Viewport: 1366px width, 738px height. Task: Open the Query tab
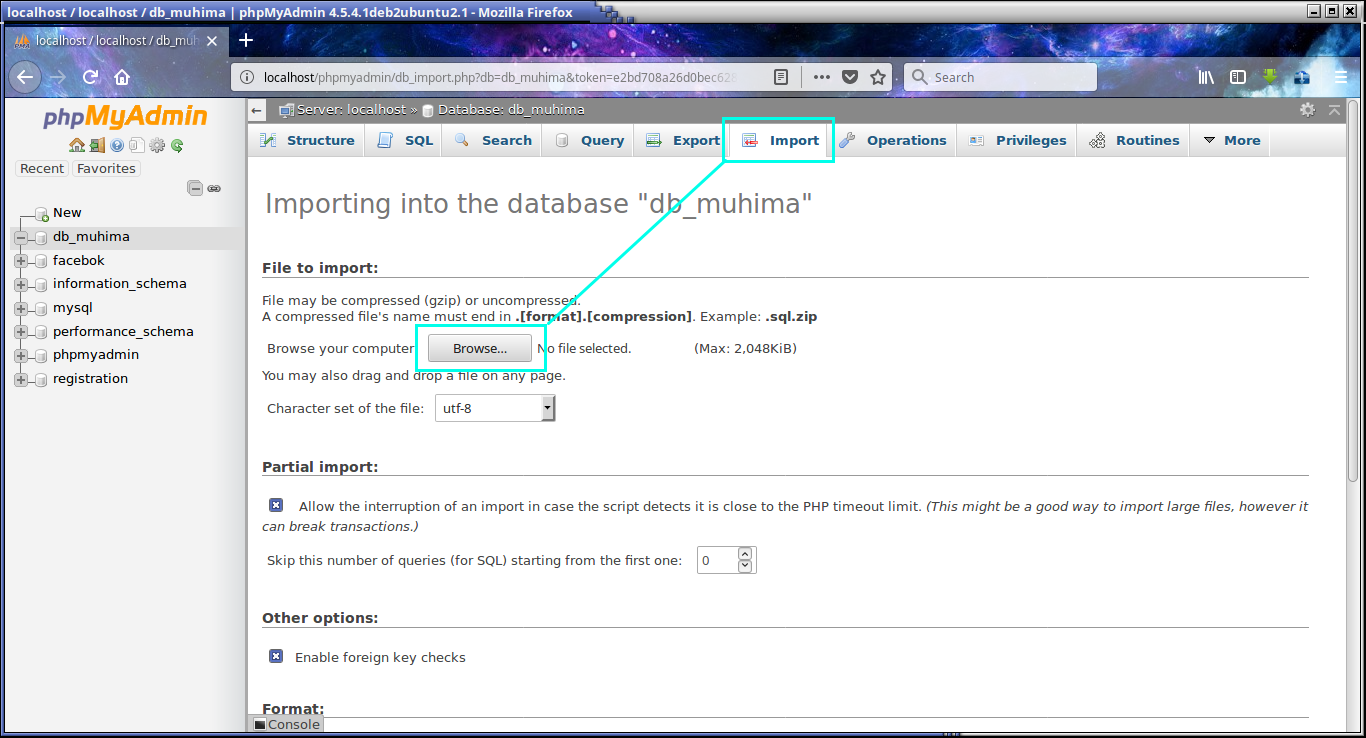(589, 140)
